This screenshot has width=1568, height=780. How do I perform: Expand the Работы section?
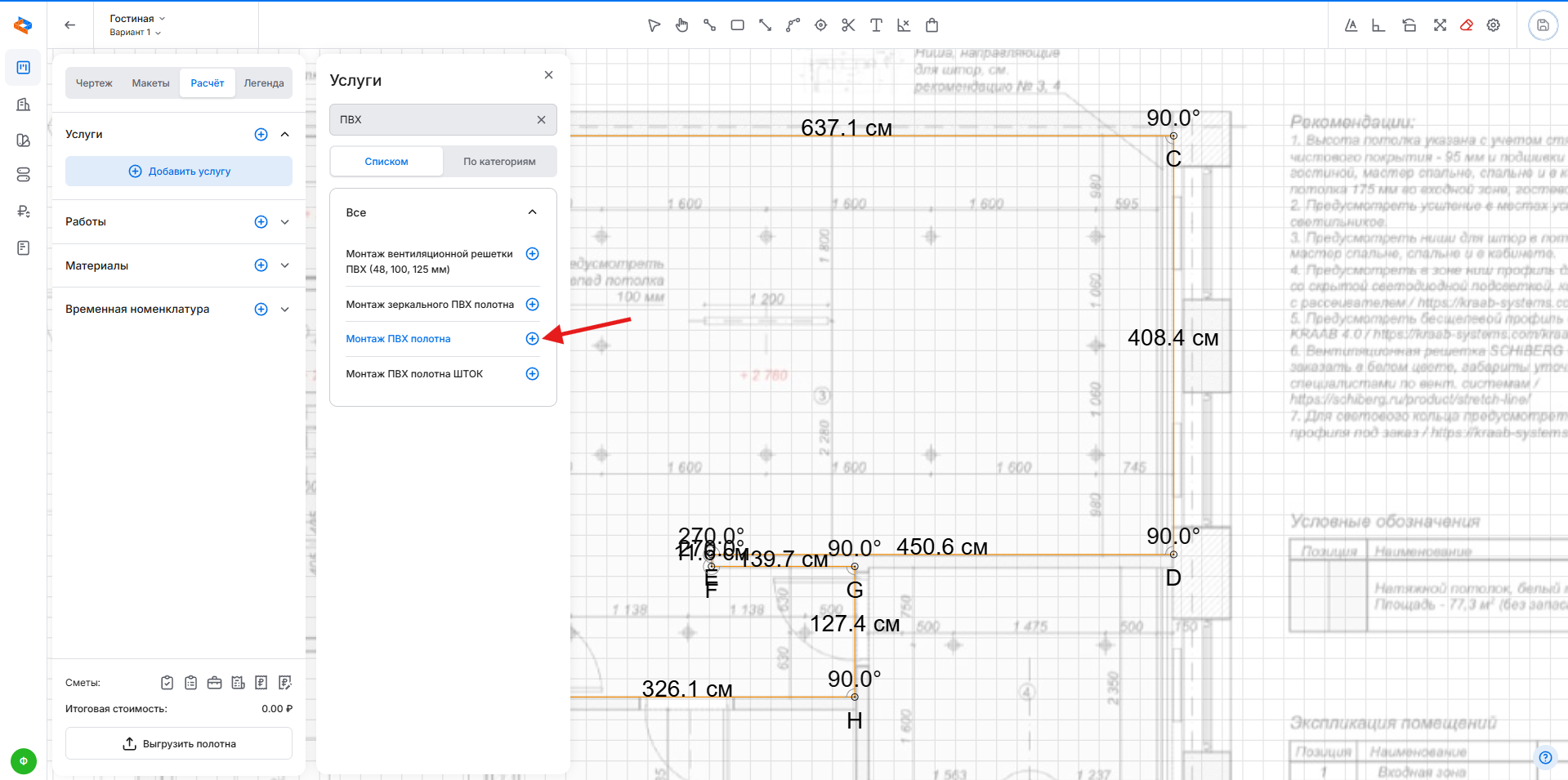(285, 221)
